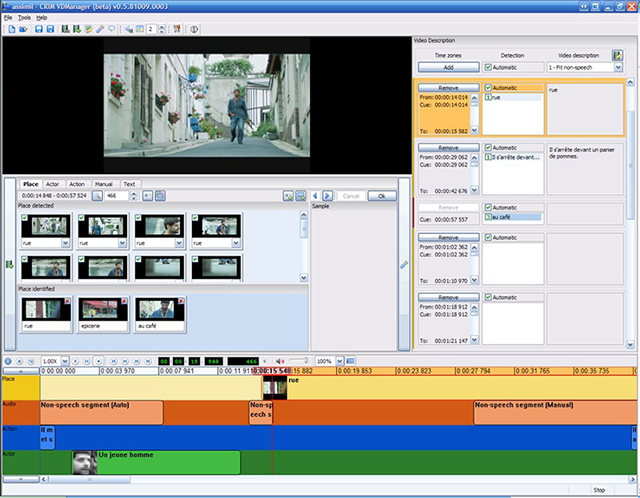Click the round info toolbar icon

click(x=194, y=29)
